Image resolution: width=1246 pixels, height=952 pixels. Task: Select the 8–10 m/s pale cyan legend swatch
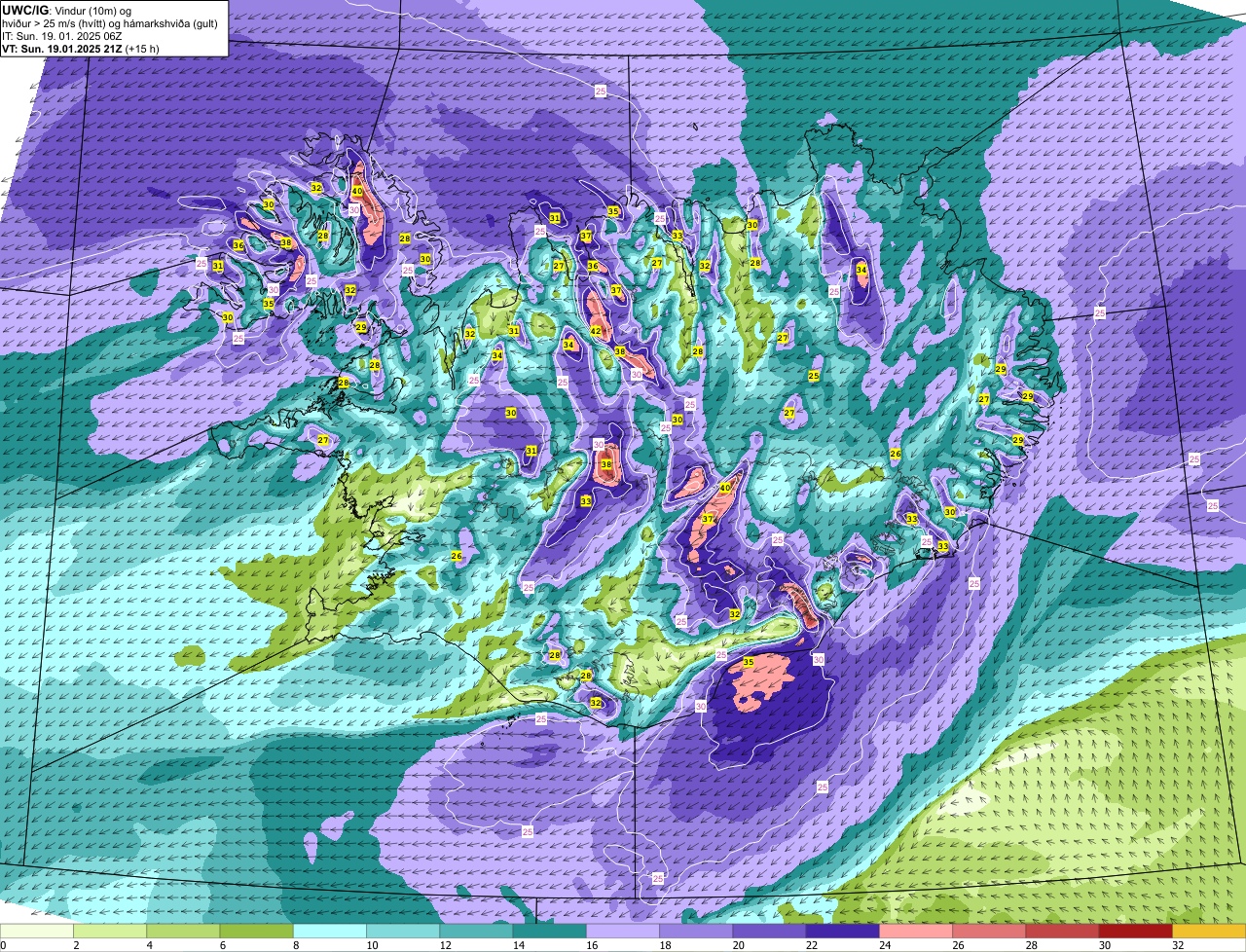point(330,932)
